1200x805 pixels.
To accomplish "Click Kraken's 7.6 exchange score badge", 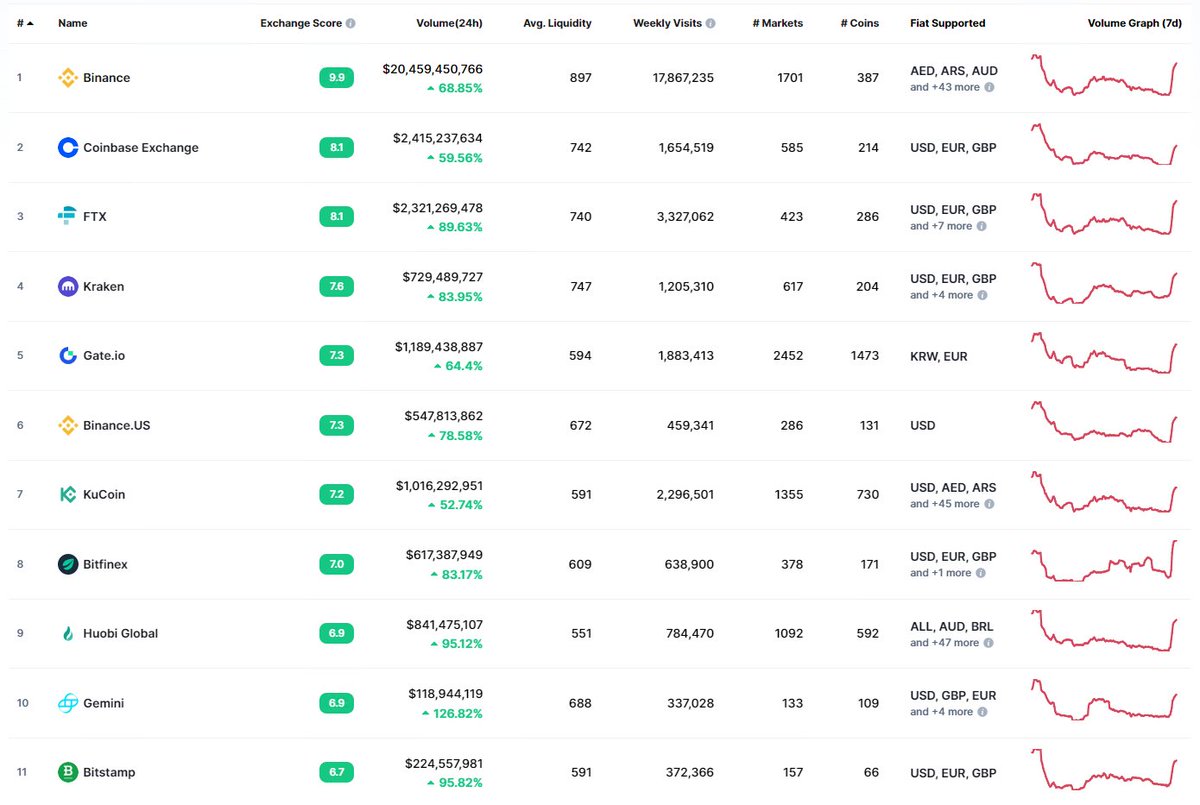I will coord(336,287).
